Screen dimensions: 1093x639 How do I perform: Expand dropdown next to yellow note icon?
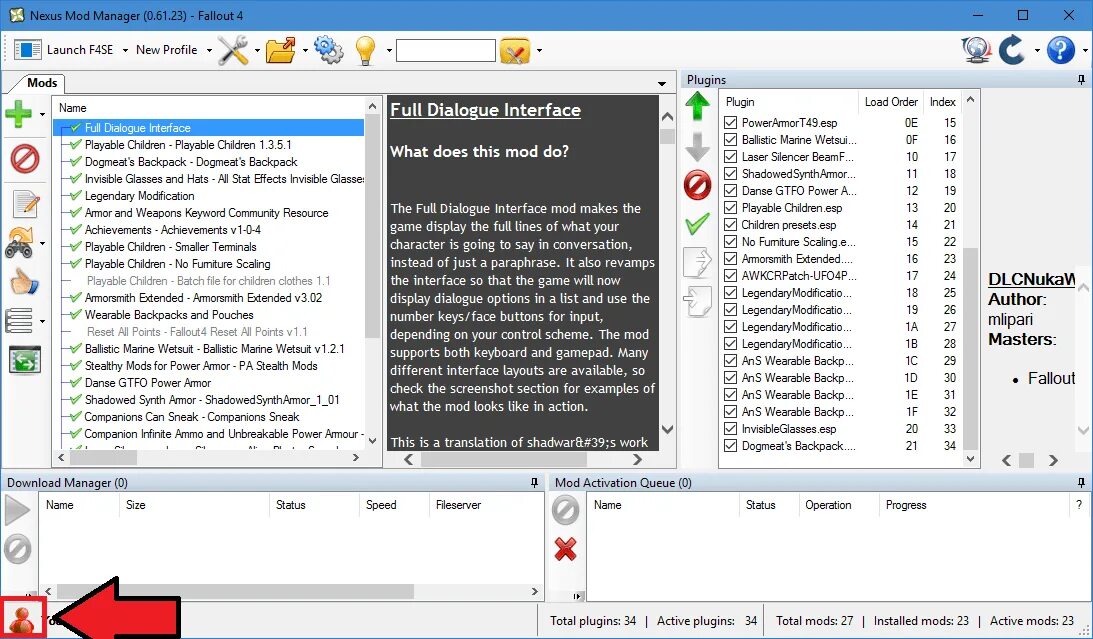coord(539,50)
